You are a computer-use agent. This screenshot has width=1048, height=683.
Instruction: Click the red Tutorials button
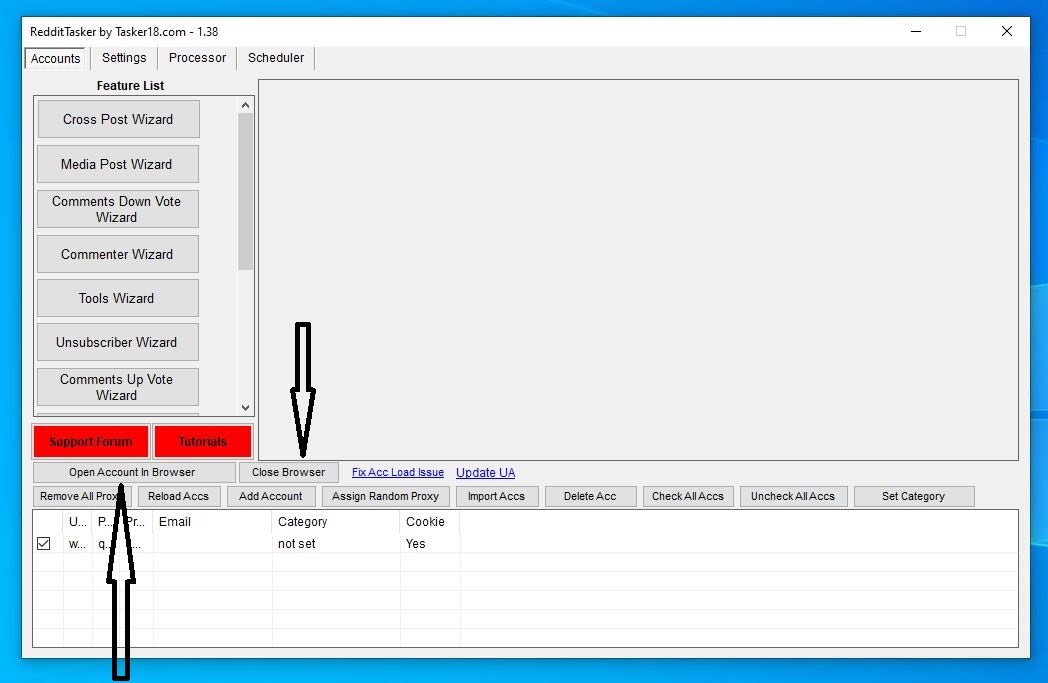pyautogui.click(x=203, y=441)
